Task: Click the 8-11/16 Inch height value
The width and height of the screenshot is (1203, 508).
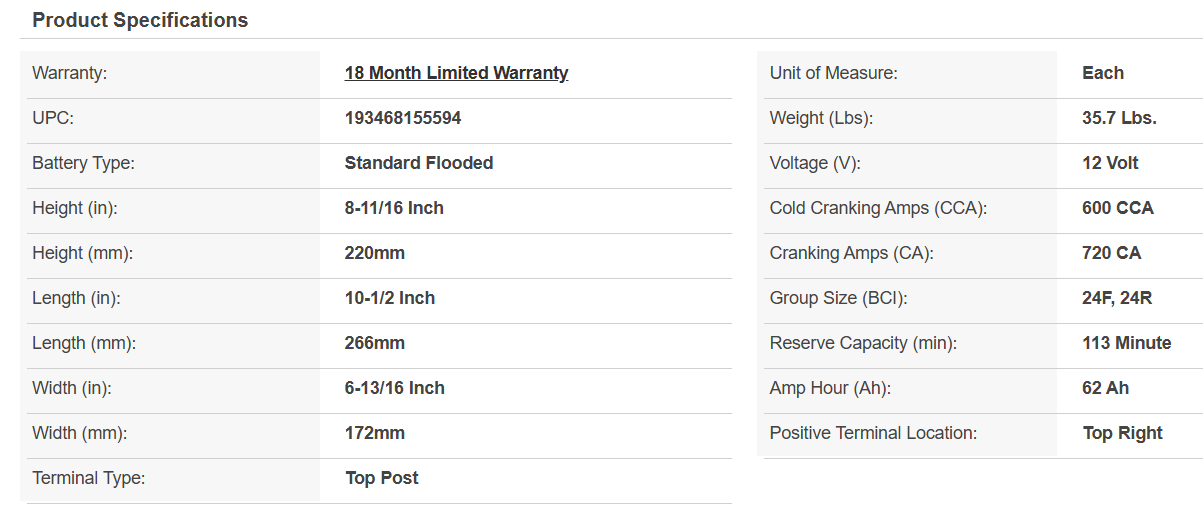Action: (394, 208)
